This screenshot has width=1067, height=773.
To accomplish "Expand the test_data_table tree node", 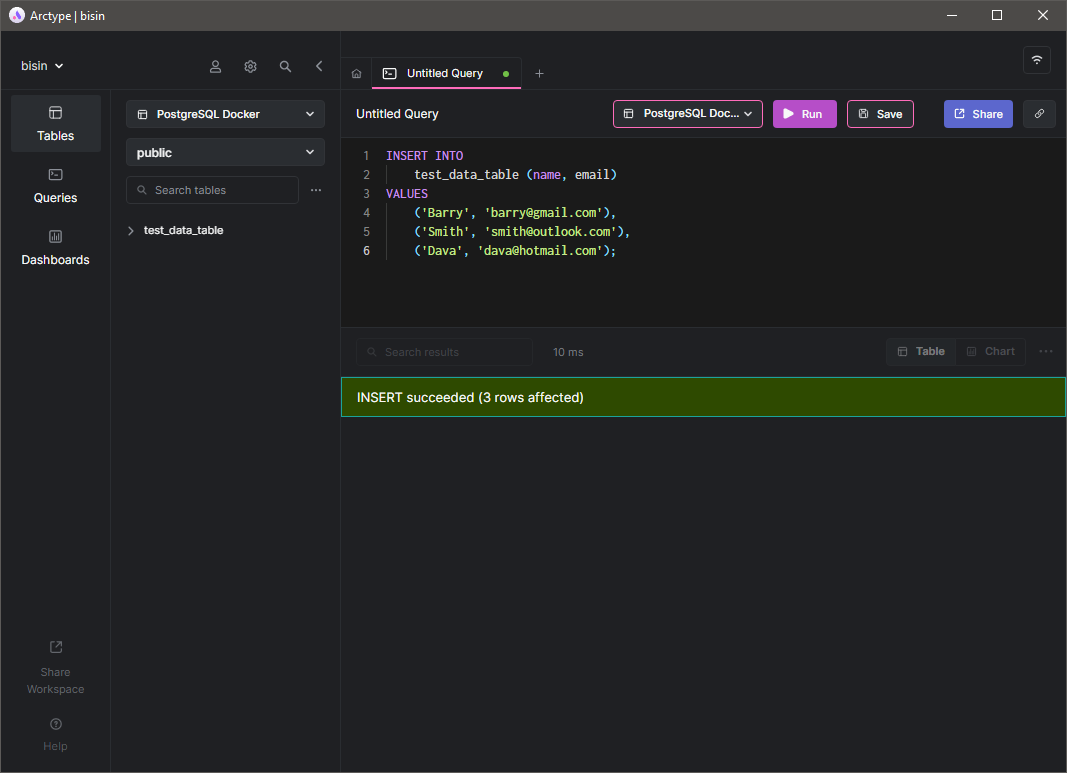I will (x=131, y=231).
